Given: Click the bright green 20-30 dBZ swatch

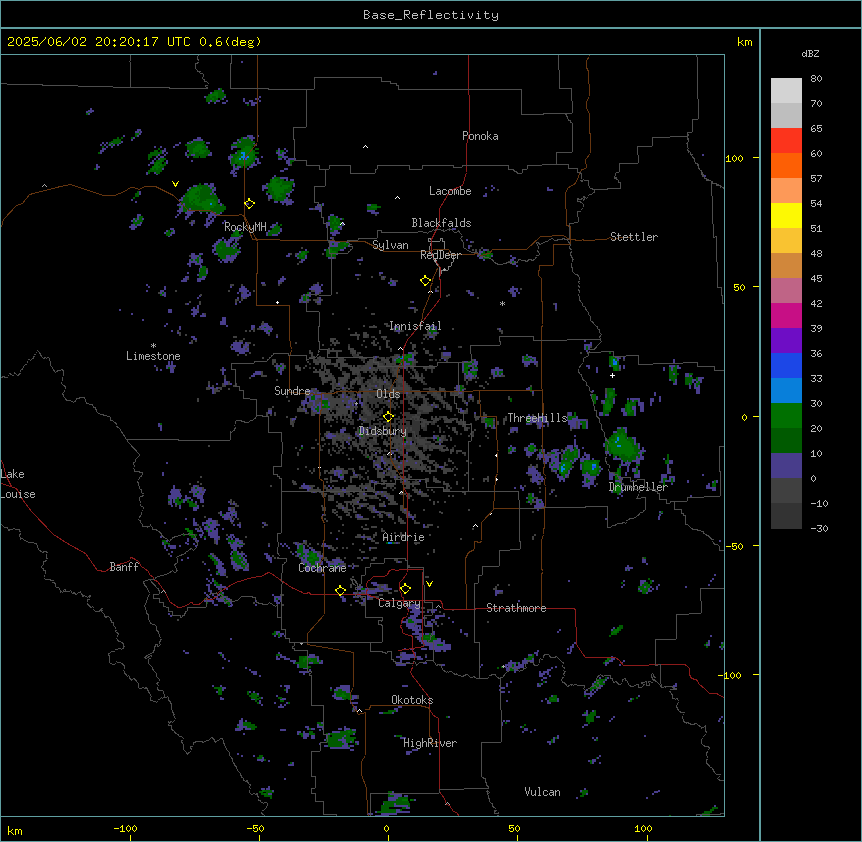Looking at the screenshot, I should pyautogui.click(x=786, y=416).
